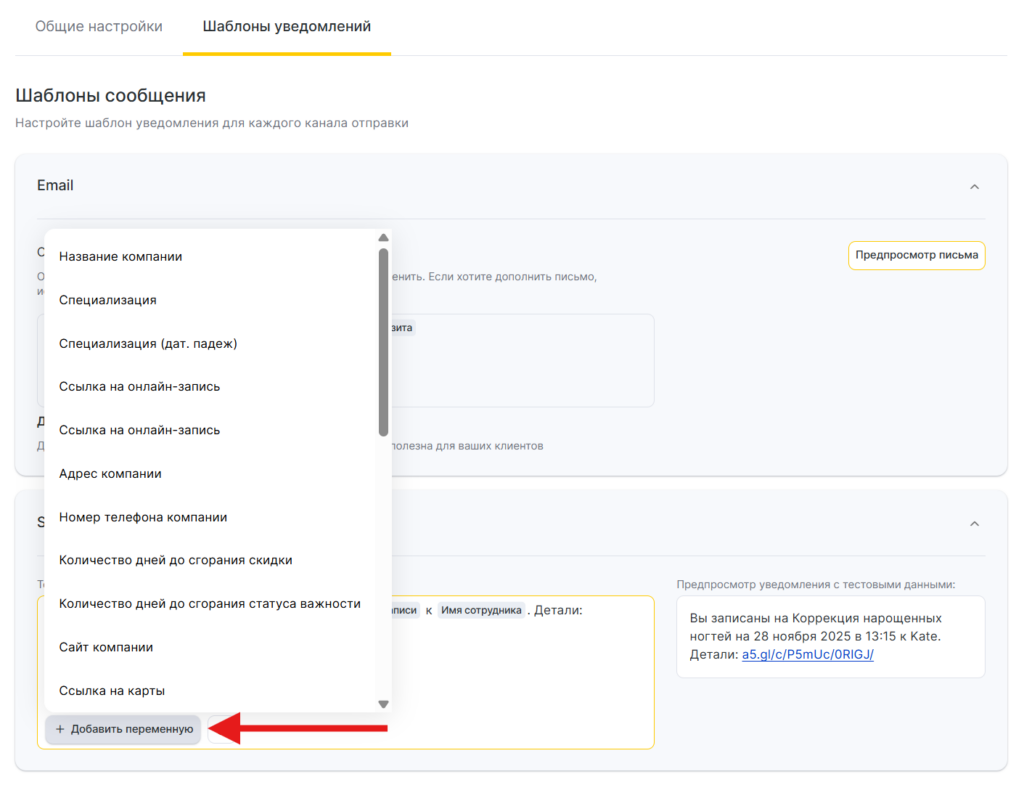This screenshot has height=785, width=1024.
Task: Select Номер телефона компании option
Action: (x=143, y=517)
